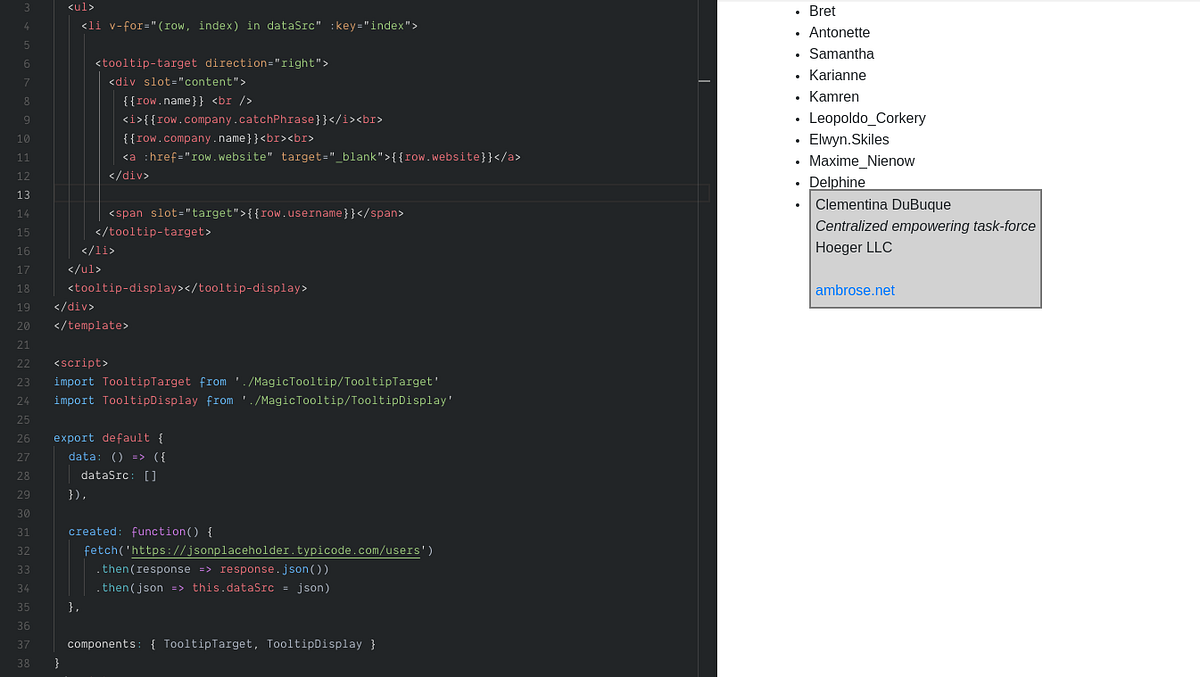Click the Hoeger LLC company name
The width and height of the screenshot is (1200, 677).
tap(853, 247)
